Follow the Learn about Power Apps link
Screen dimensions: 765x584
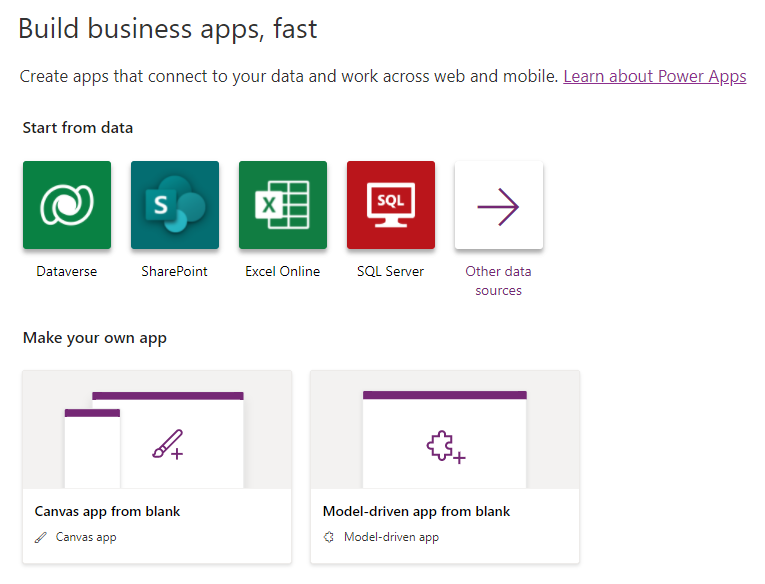click(x=655, y=76)
